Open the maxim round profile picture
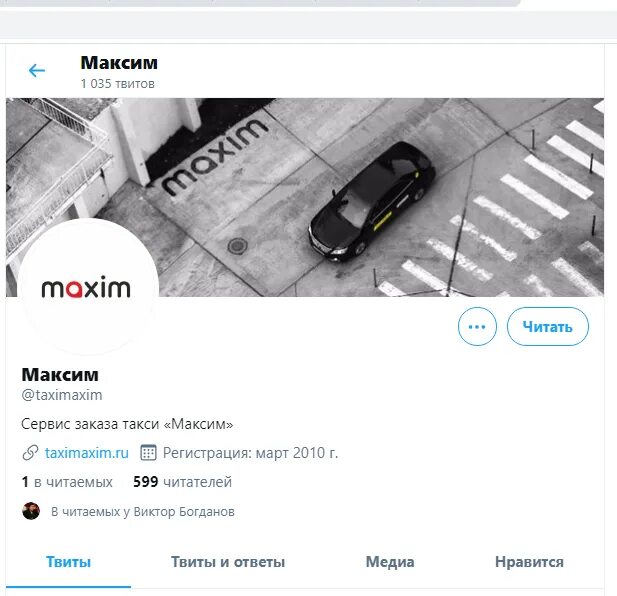617x596 pixels. pos(88,287)
